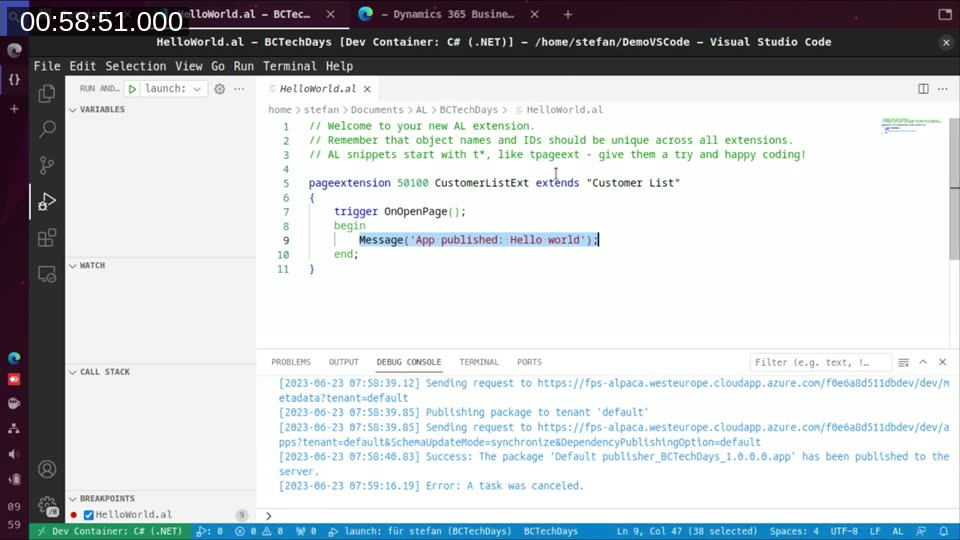Switch to the Dynamics 365 Business browser tab
This screenshot has height=540, width=960.
click(x=449, y=14)
